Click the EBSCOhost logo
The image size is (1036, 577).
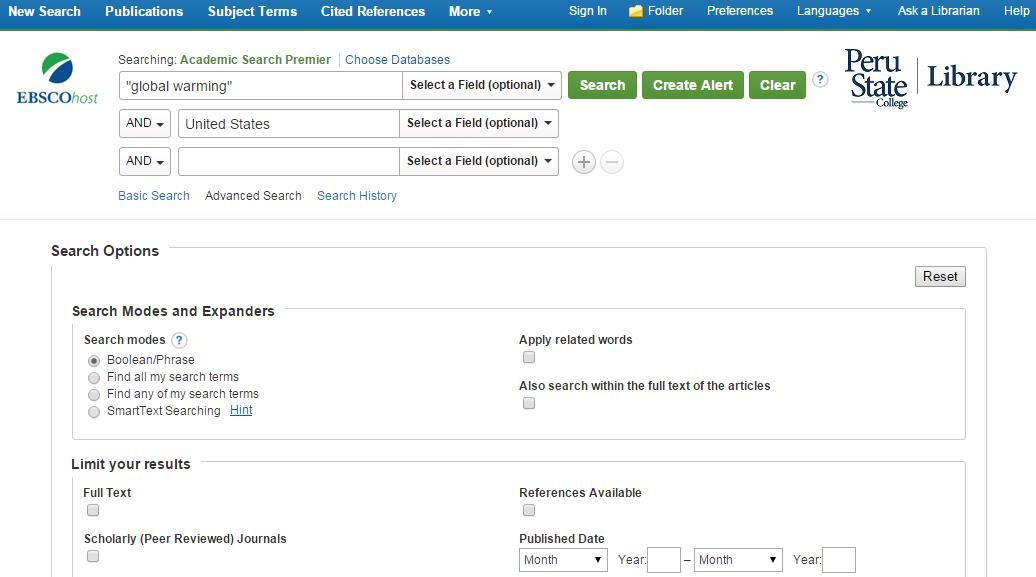(57, 75)
